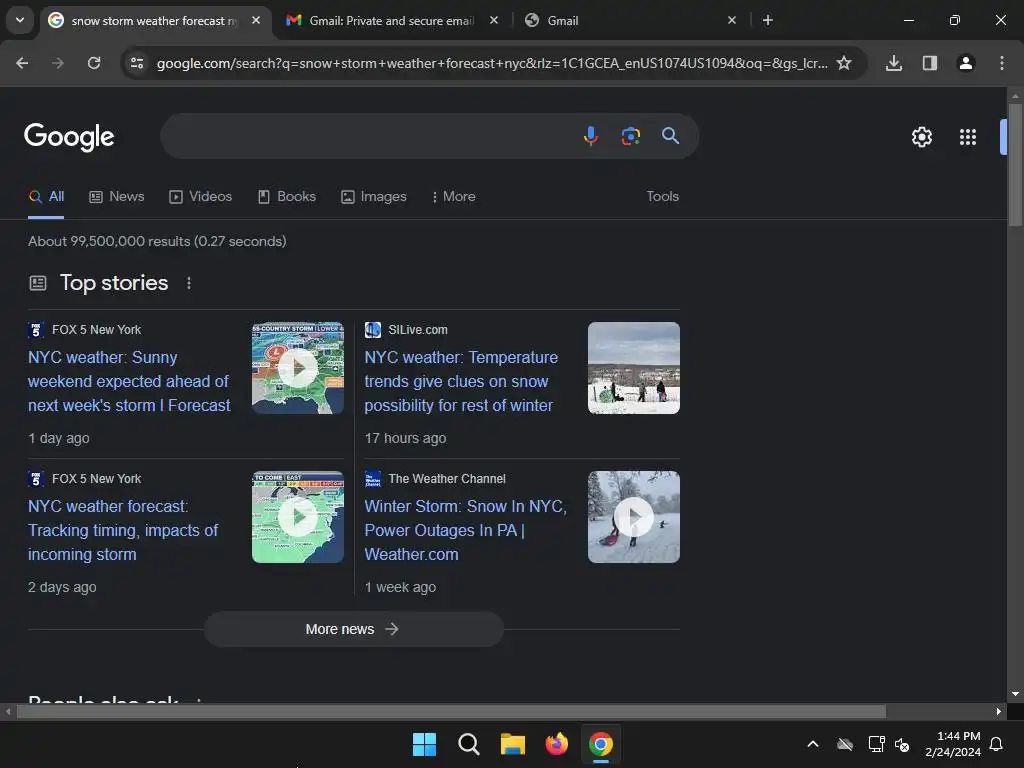This screenshot has height=768, width=1024.
Task: Open the Chrome profile icon
Action: (x=965, y=63)
